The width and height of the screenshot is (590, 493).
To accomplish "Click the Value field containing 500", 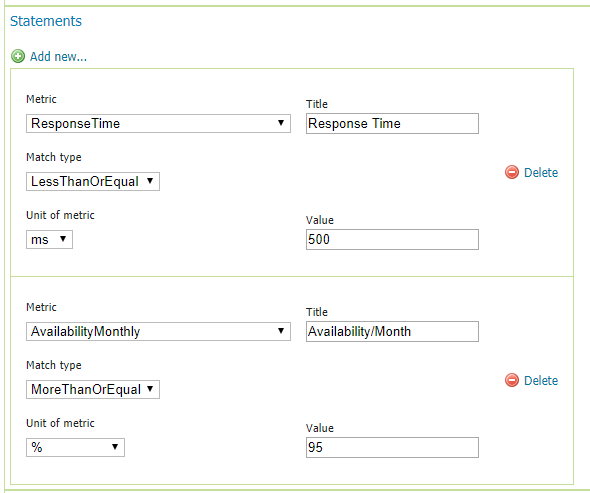I will [392, 239].
